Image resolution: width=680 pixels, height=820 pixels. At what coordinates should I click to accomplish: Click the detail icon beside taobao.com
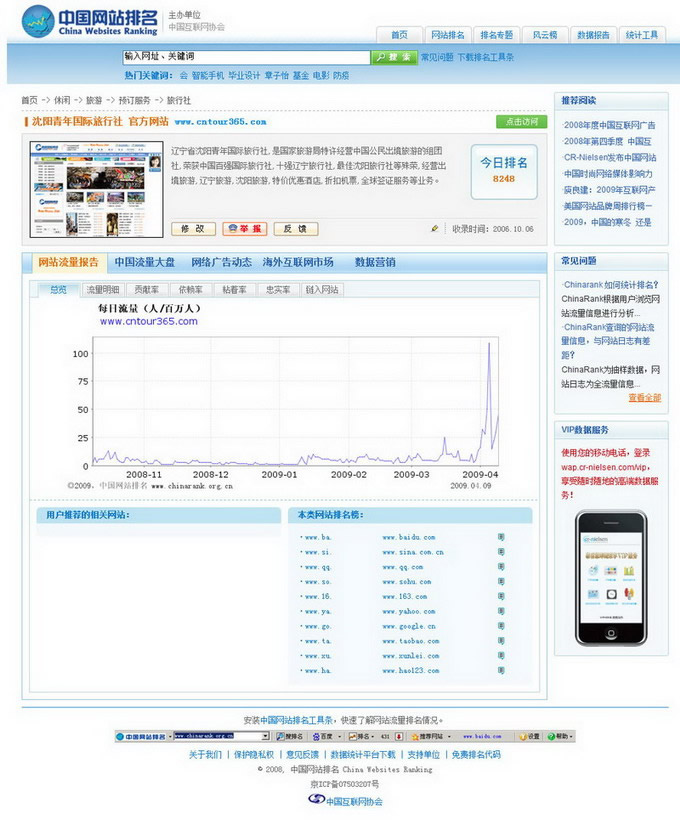click(x=501, y=641)
